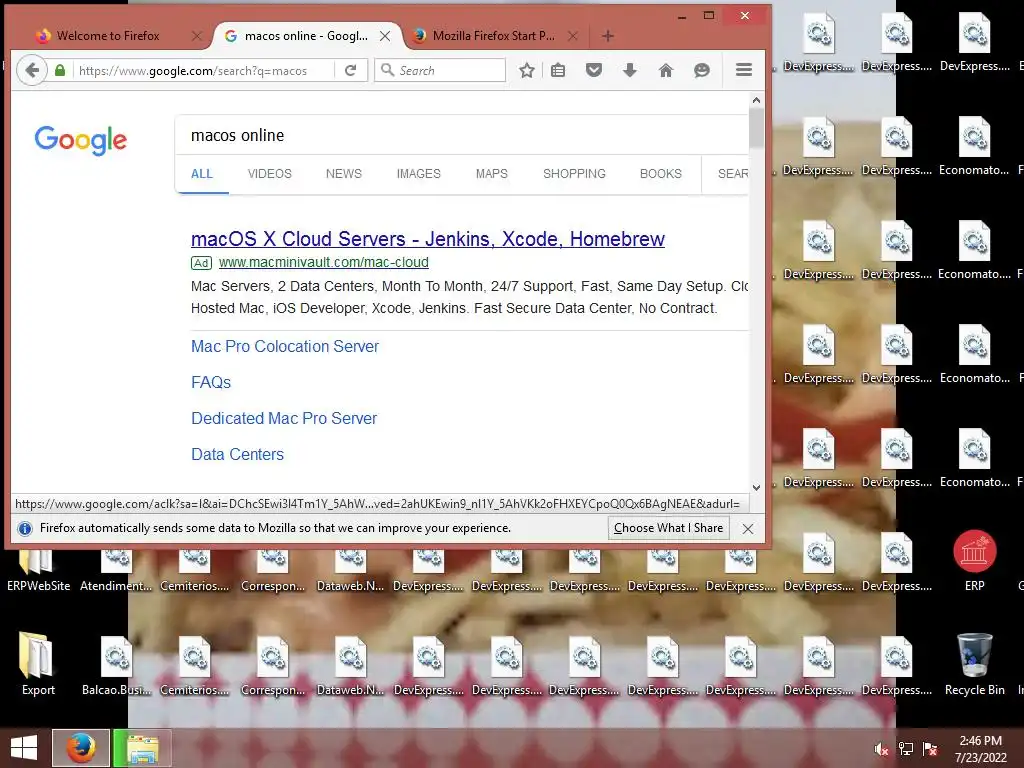Bookmark this page with star icon
Viewport: 1024px width, 768px height.
[526, 71]
